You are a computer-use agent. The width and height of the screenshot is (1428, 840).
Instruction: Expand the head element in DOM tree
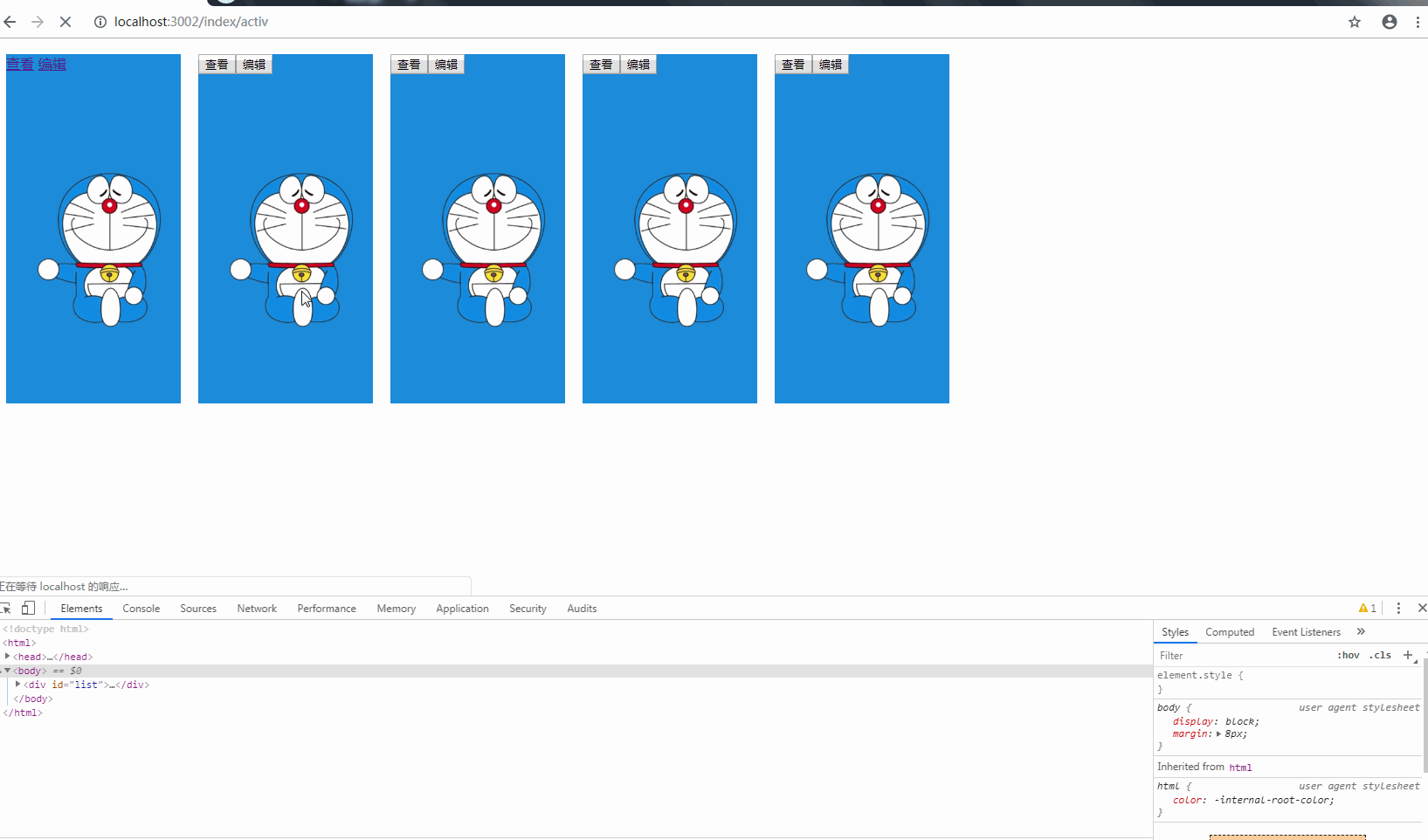(8, 657)
